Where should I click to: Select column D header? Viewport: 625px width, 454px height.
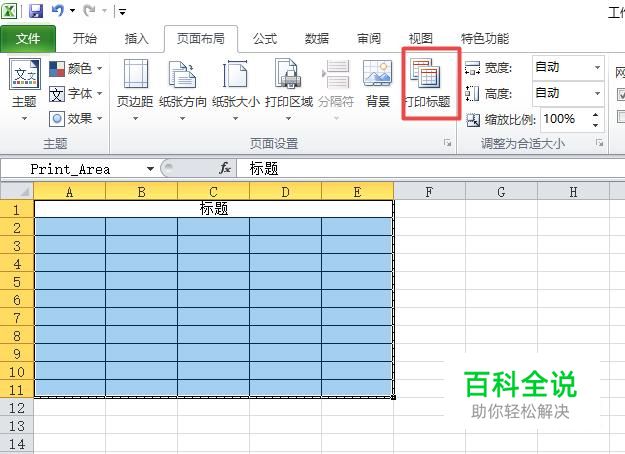(285, 192)
